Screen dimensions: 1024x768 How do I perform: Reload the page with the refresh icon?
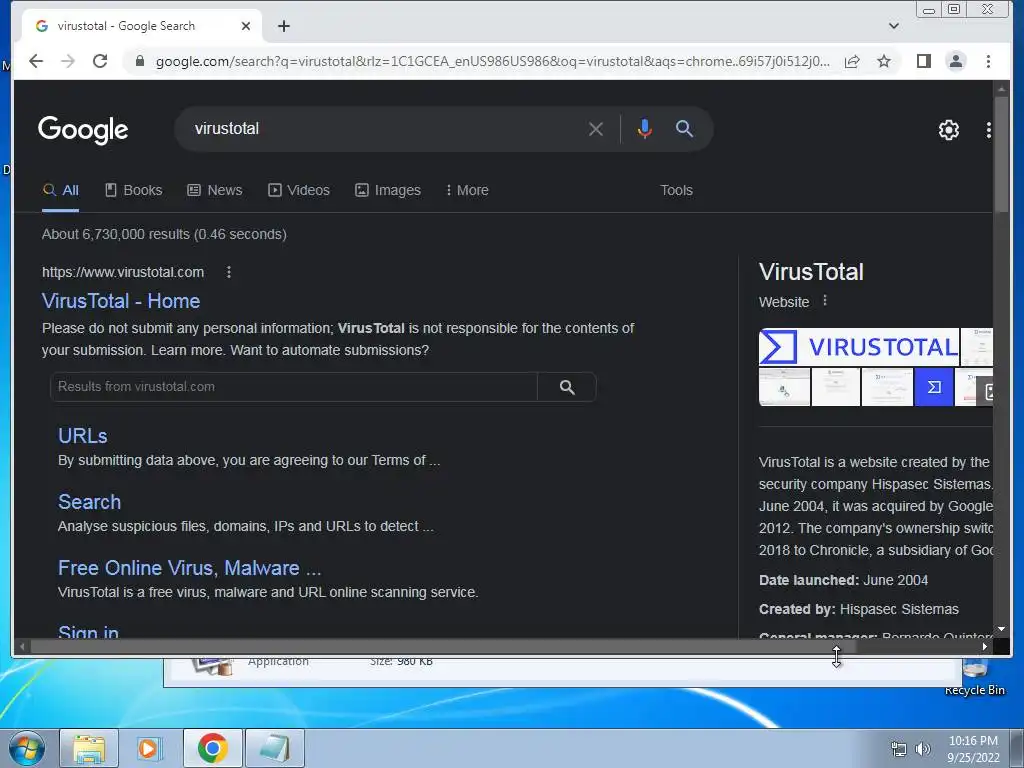point(100,61)
